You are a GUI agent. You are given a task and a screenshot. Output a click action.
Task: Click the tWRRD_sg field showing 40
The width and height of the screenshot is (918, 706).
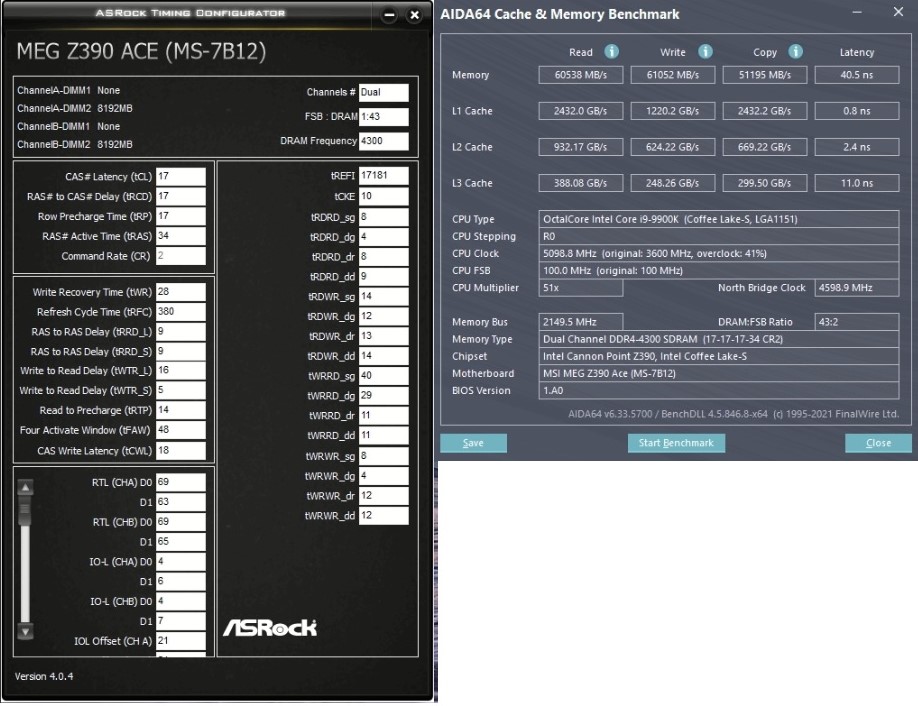(x=383, y=376)
